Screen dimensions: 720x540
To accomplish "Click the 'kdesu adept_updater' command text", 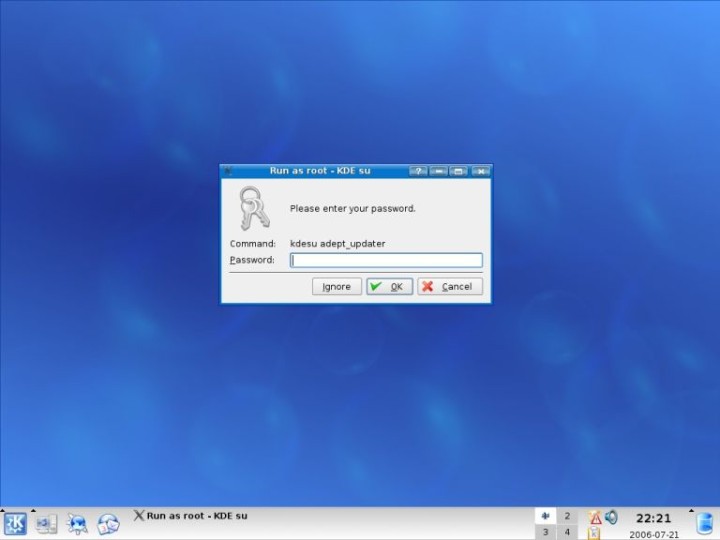I will click(338, 244).
